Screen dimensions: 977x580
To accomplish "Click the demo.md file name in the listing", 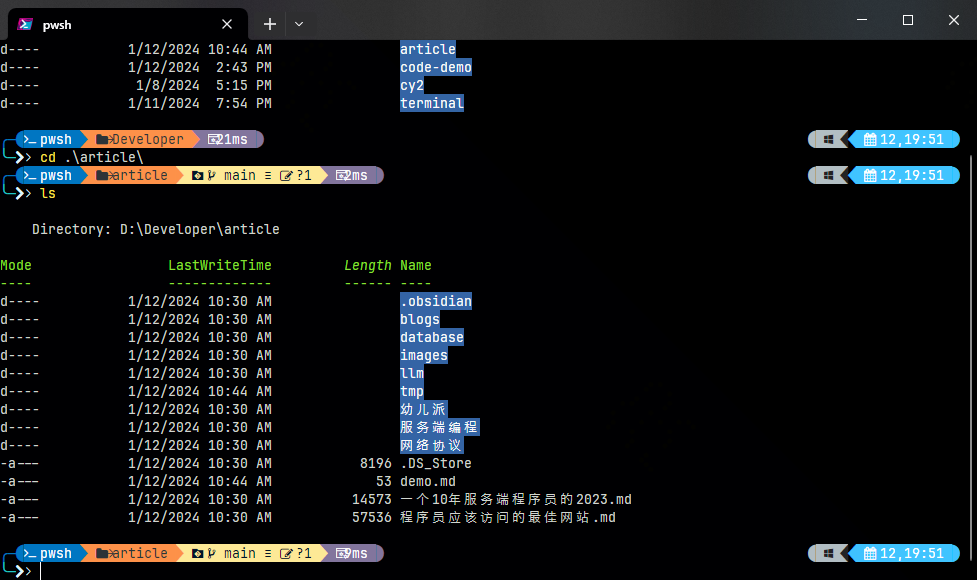I will [x=429, y=481].
